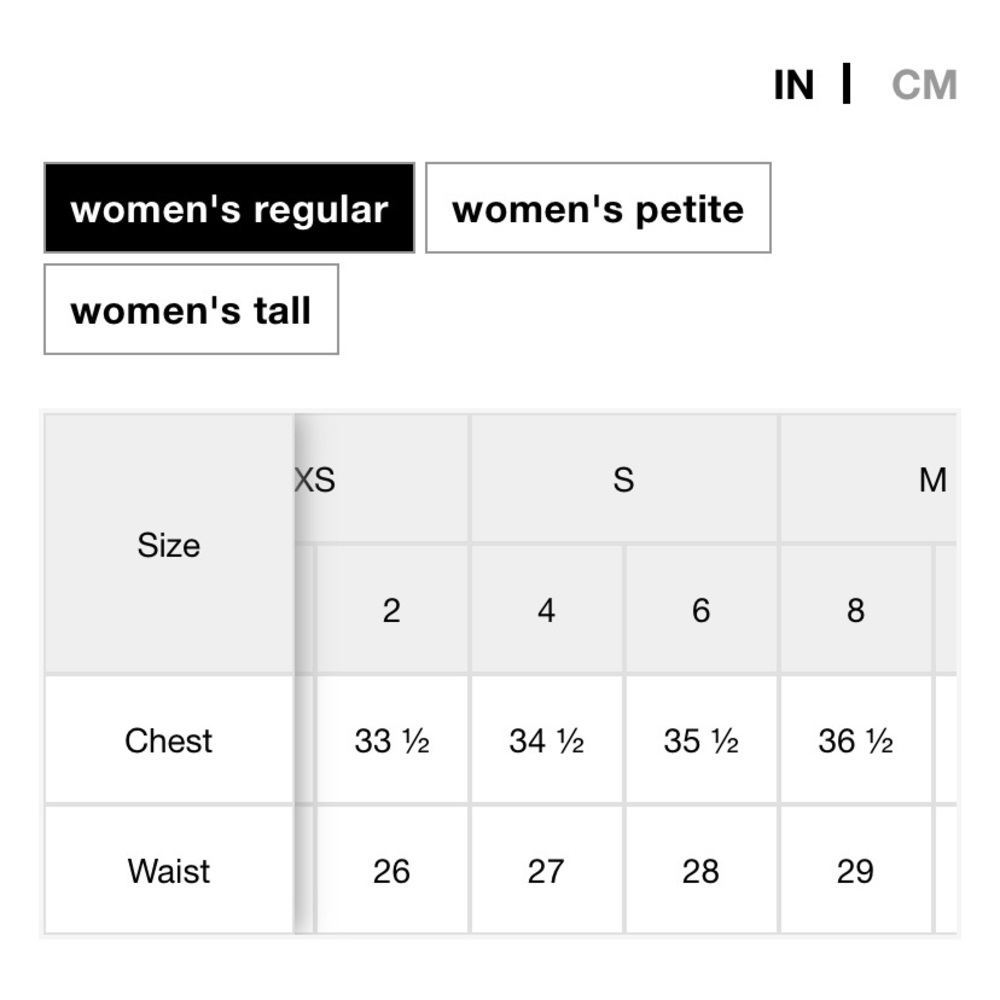Select the women's petite tab
Viewport: 1000px width, 1000px height.
click(598, 208)
